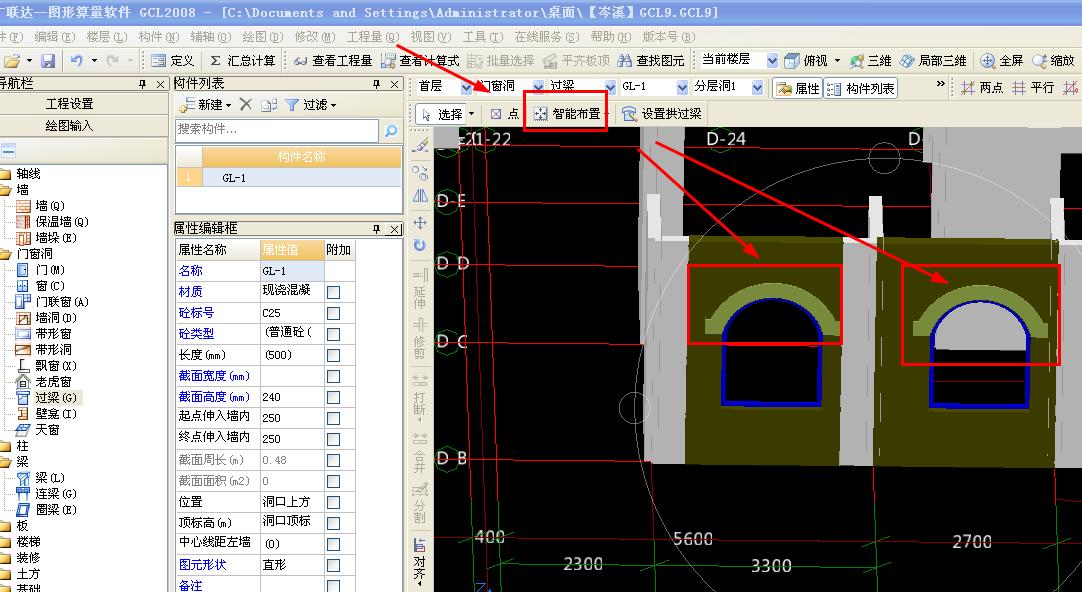Click the 搜索构件 search field
This screenshot has width=1082, height=592.
click(277, 130)
